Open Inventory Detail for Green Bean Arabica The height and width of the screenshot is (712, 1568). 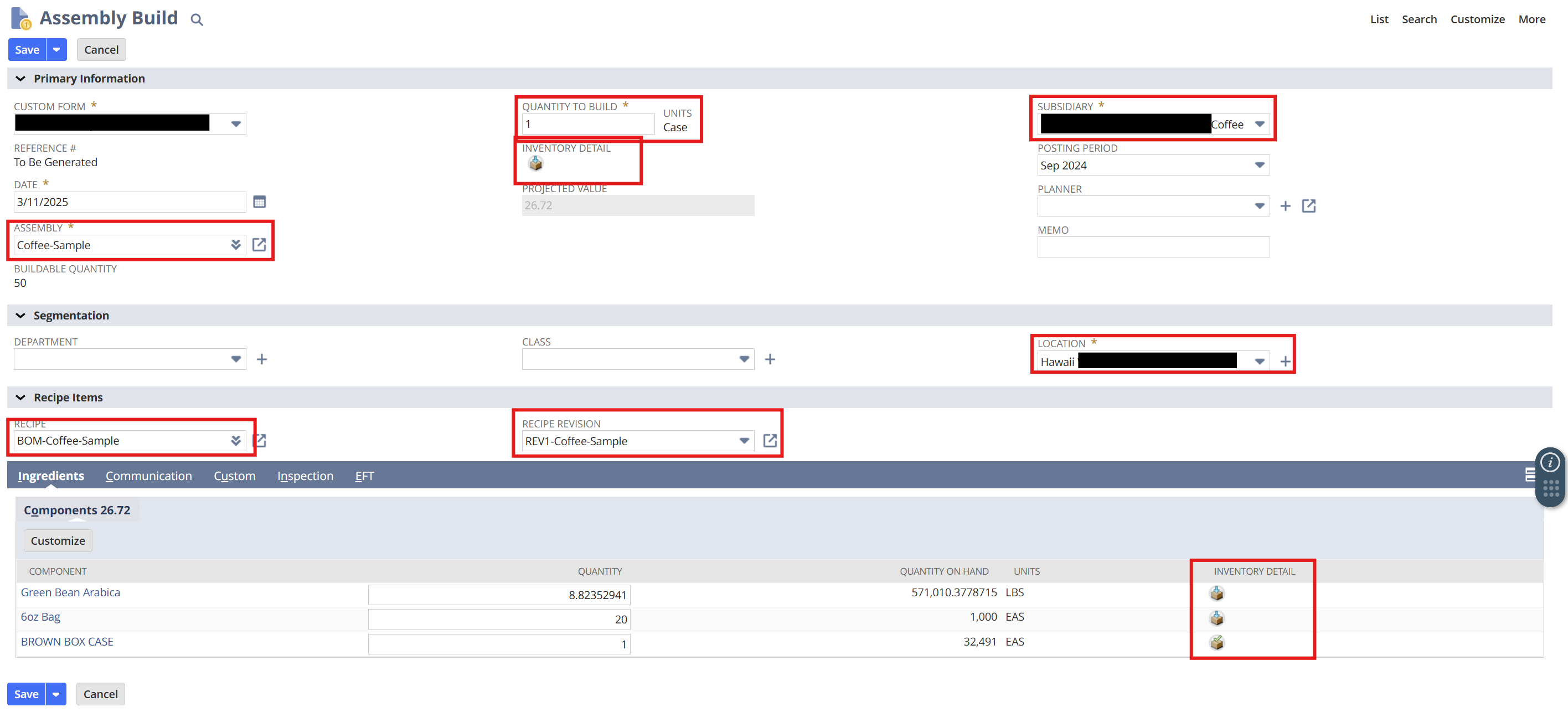tap(1216, 593)
